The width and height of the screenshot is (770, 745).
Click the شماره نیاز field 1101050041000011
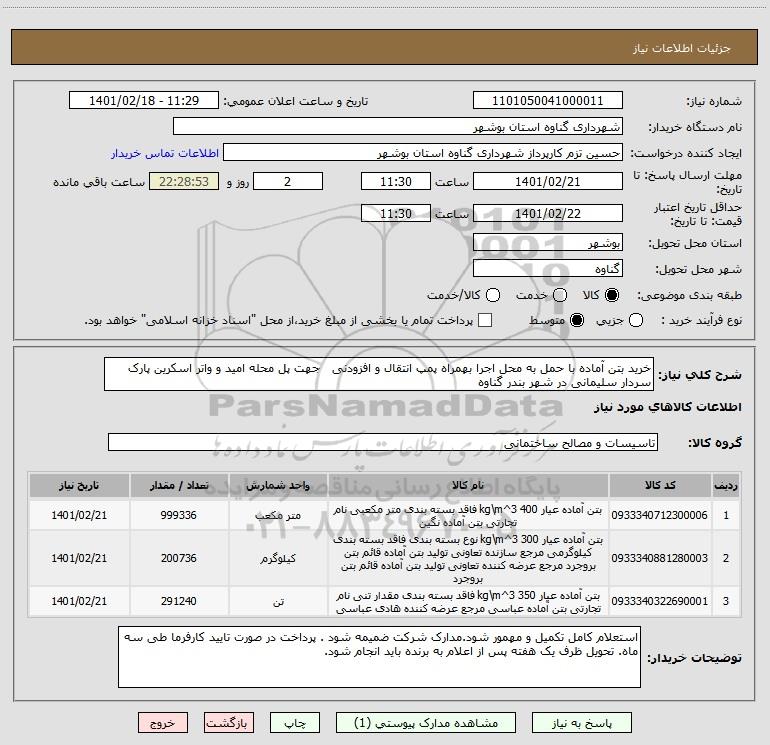[x=548, y=100]
